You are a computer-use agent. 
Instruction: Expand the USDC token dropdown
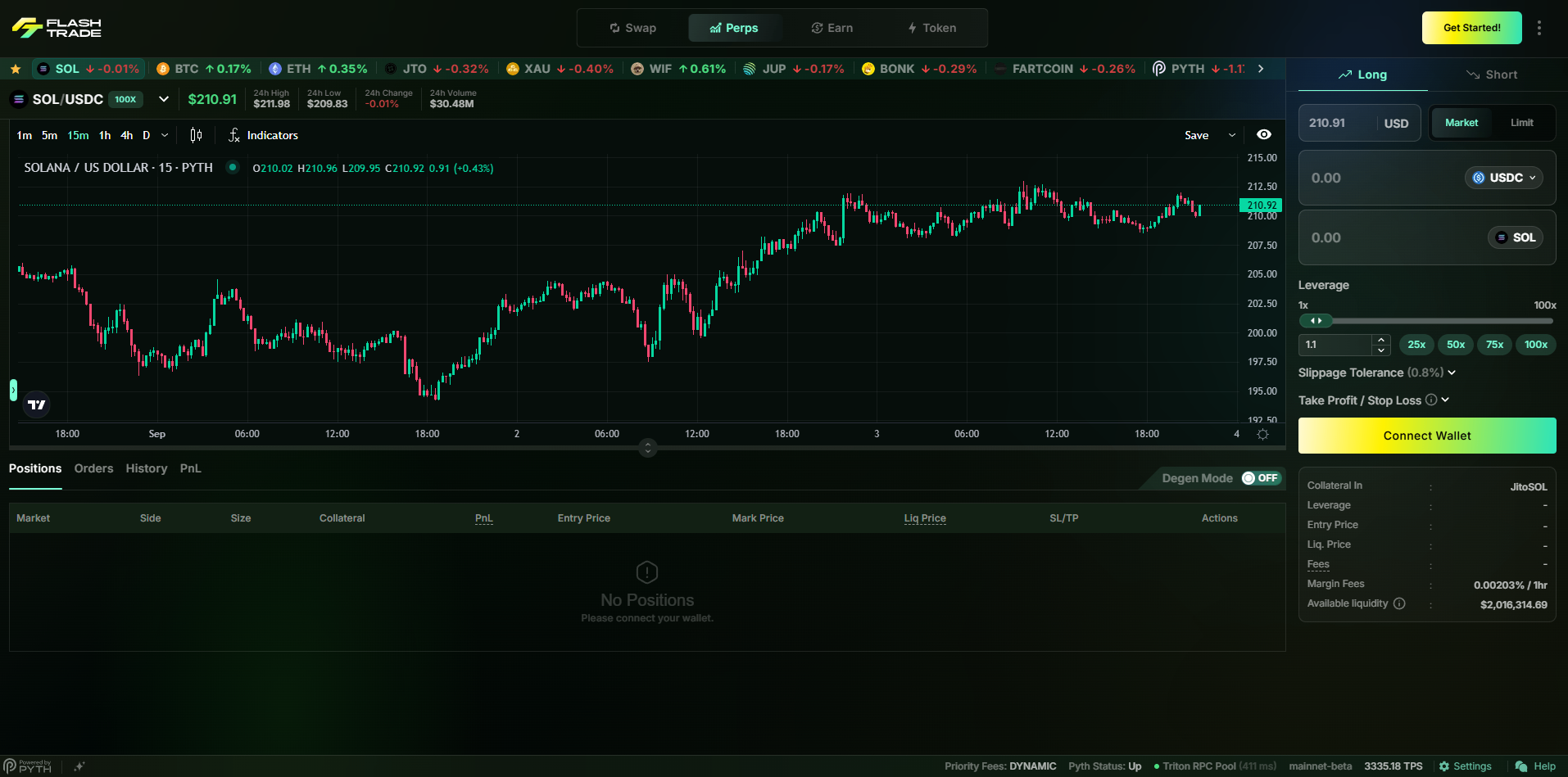[x=1504, y=178]
